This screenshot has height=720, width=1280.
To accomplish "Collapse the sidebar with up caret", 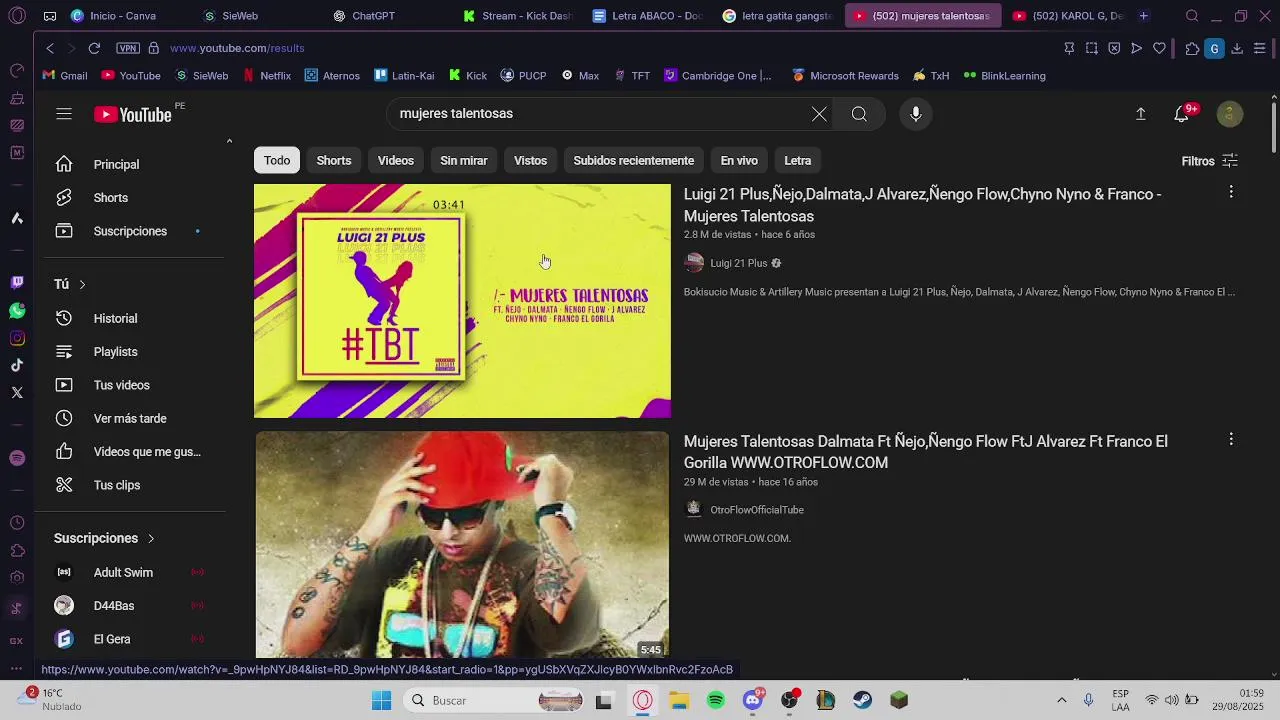I will point(229,141).
